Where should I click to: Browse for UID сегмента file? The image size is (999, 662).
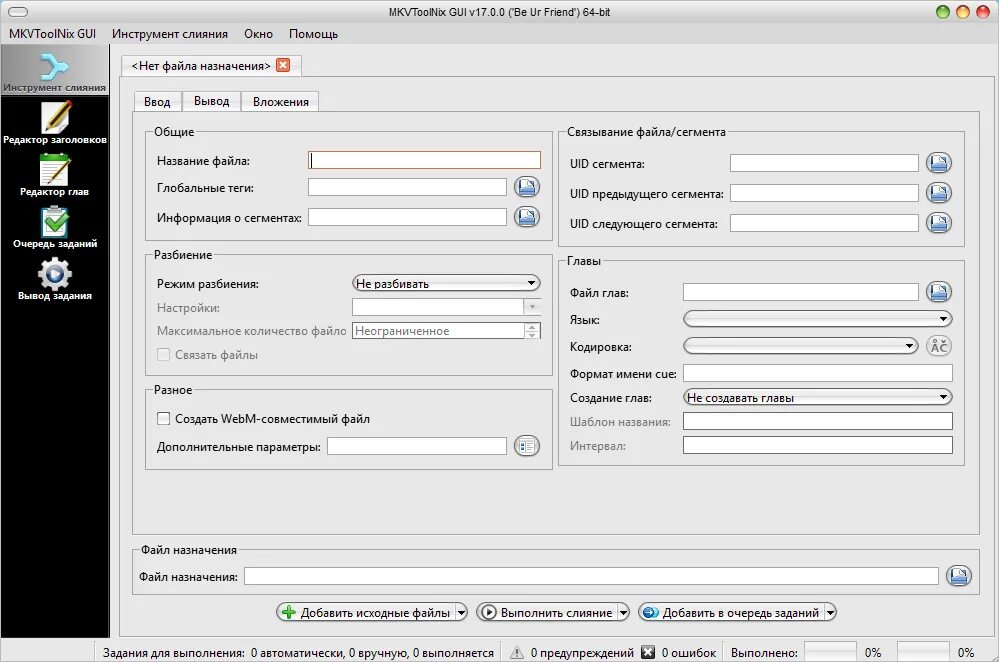[938, 163]
